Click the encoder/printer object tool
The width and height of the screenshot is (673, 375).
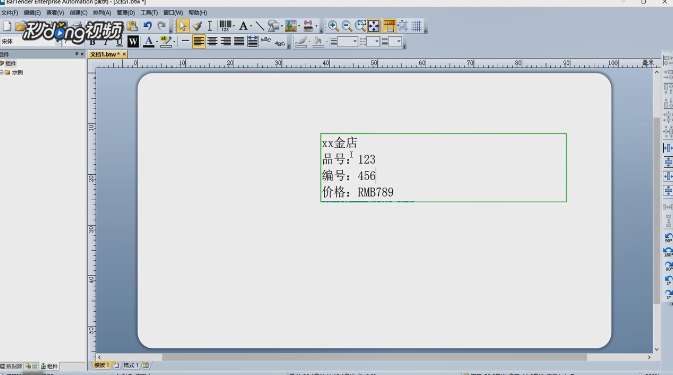(308, 26)
